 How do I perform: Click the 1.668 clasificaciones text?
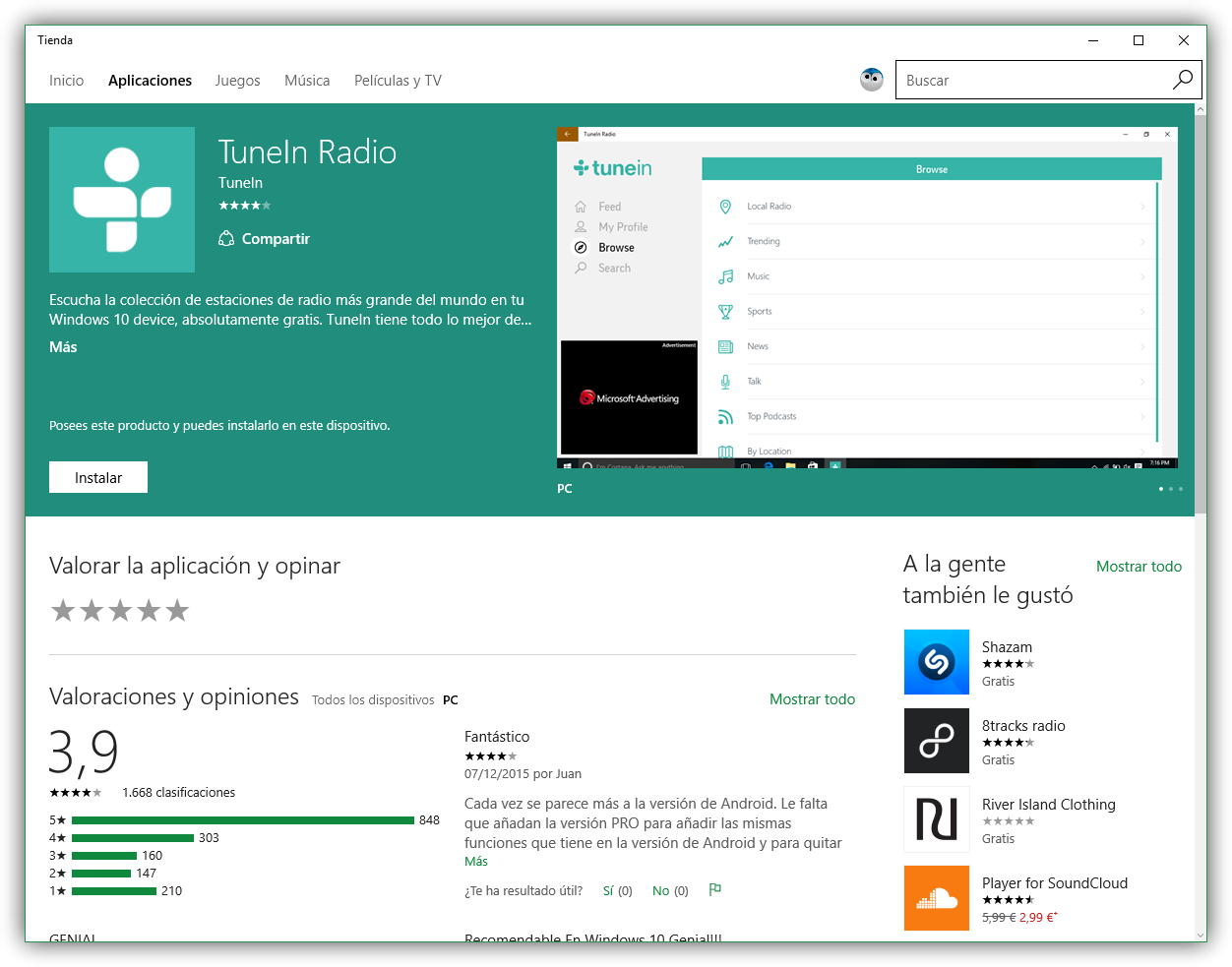point(179,793)
